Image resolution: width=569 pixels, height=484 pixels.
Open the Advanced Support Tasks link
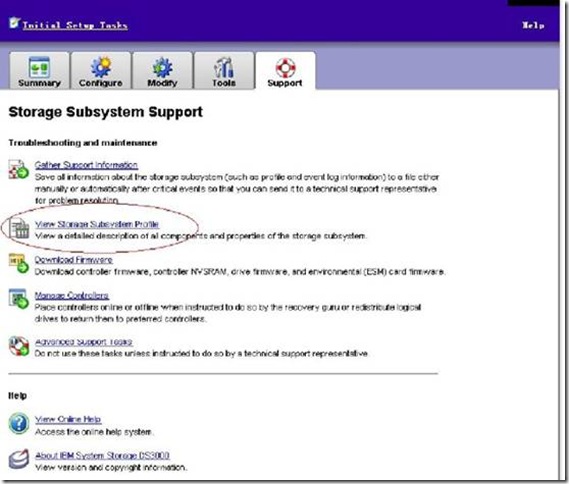point(83,342)
